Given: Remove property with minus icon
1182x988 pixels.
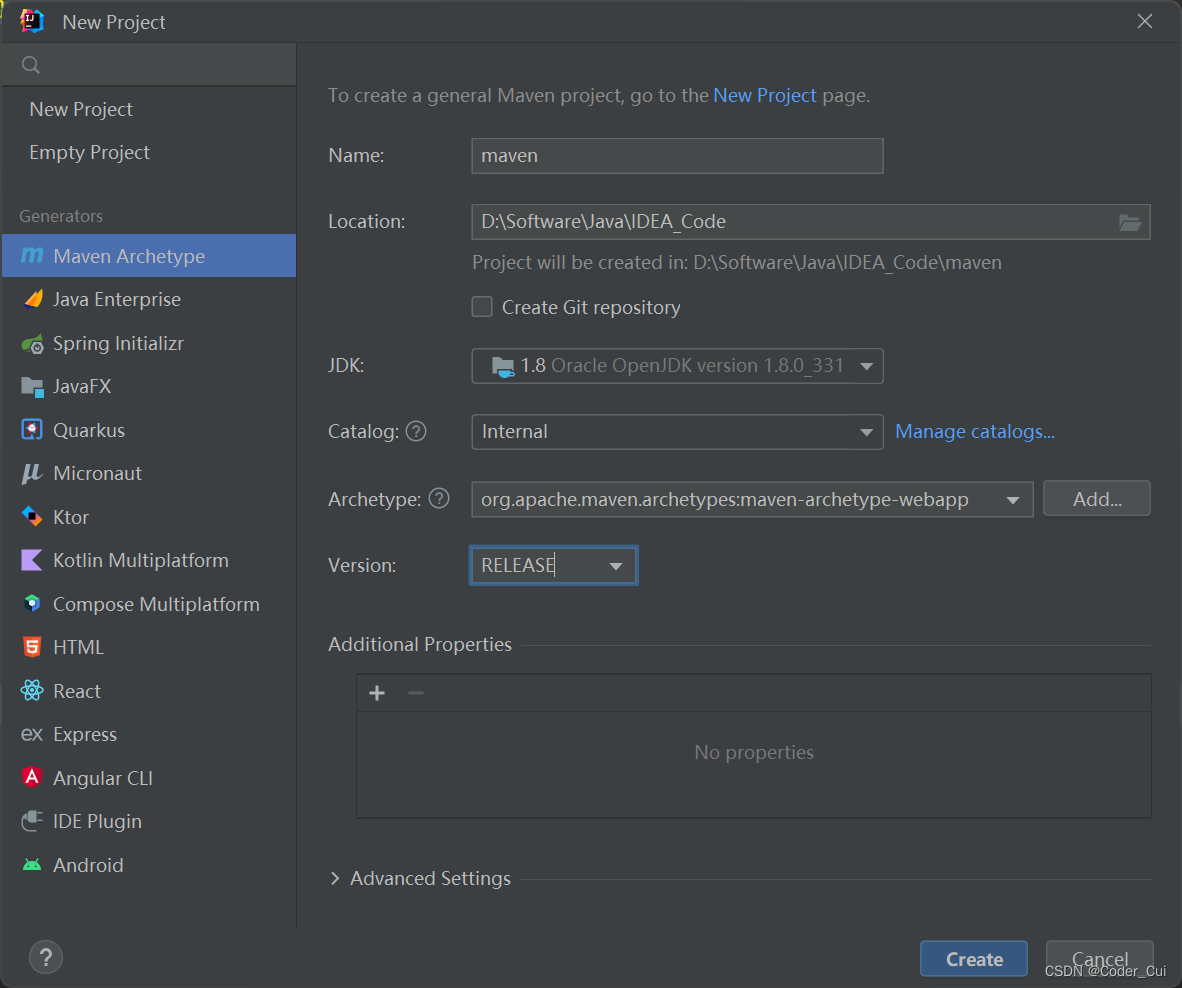Looking at the screenshot, I should point(415,693).
